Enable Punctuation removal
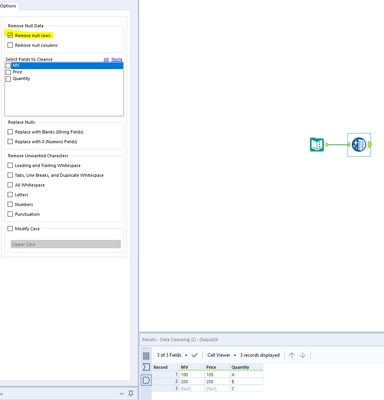The width and height of the screenshot is (384, 400). pos(10,214)
